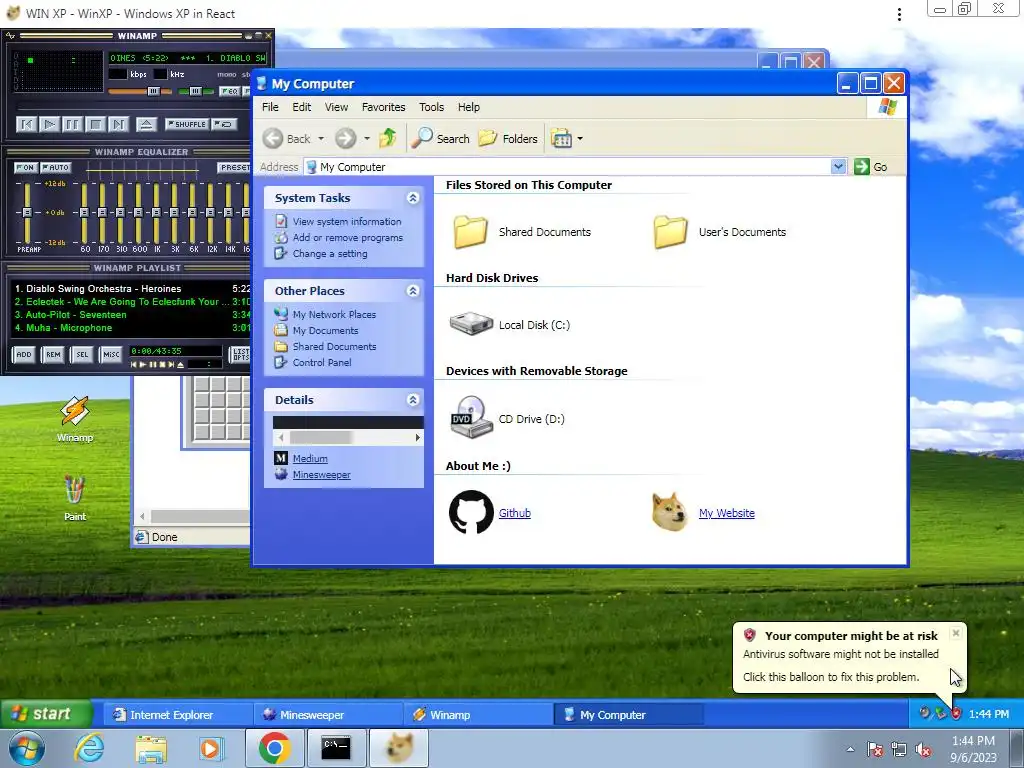Click the Go button
This screenshot has width=1024, height=768.
click(x=871, y=167)
